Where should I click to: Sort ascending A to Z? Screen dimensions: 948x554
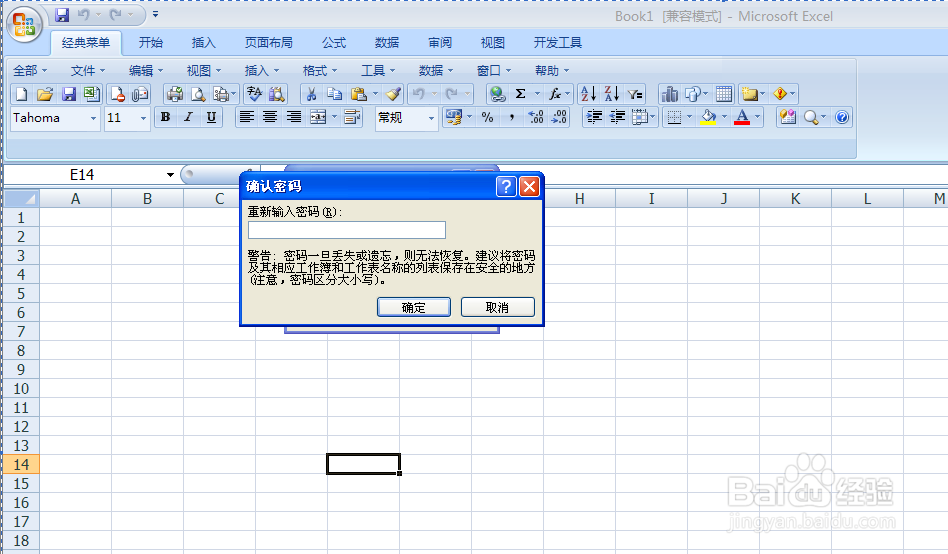[588, 94]
